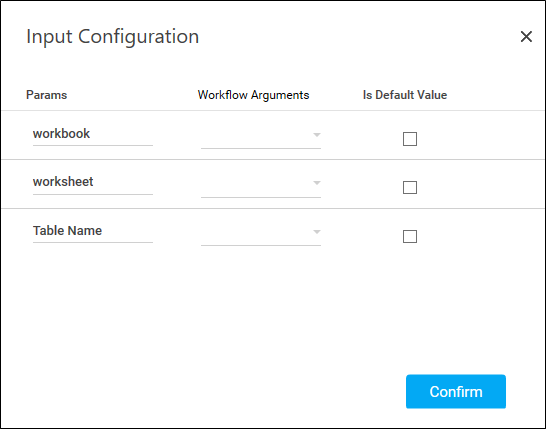This screenshot has width=546, height=429.
Task: Select the workbook param name field
Action: [x=93, y=134]
